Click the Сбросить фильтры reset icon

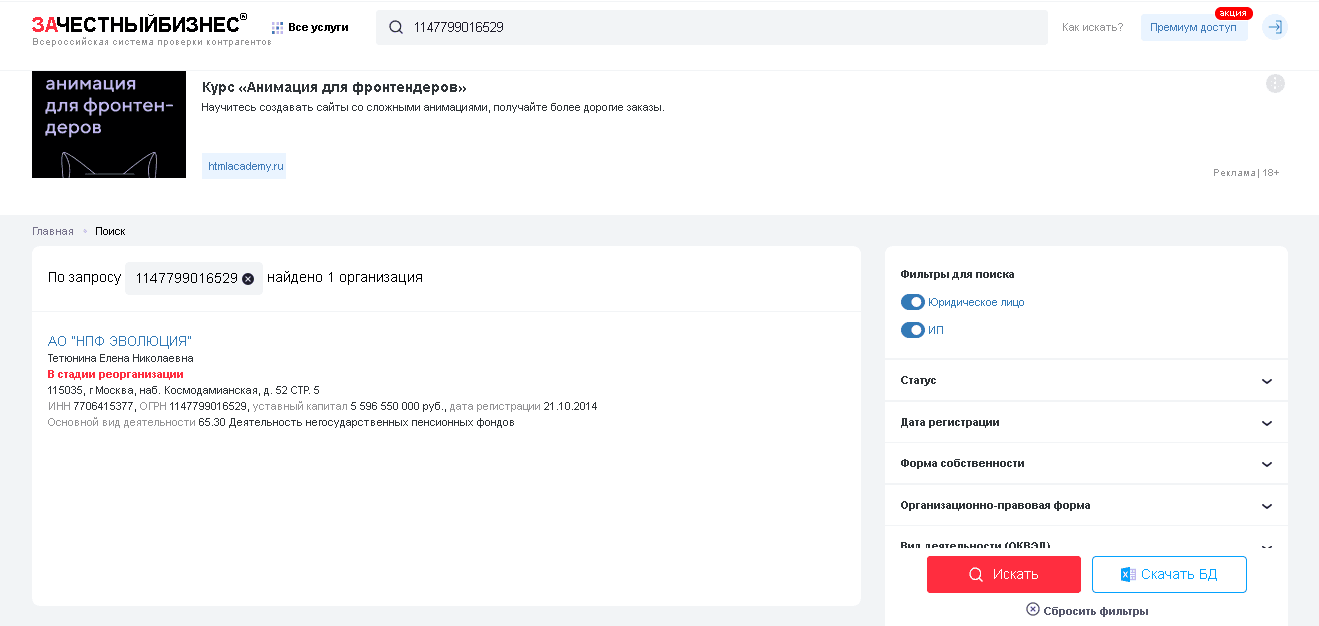click(x=1033, y=609)
